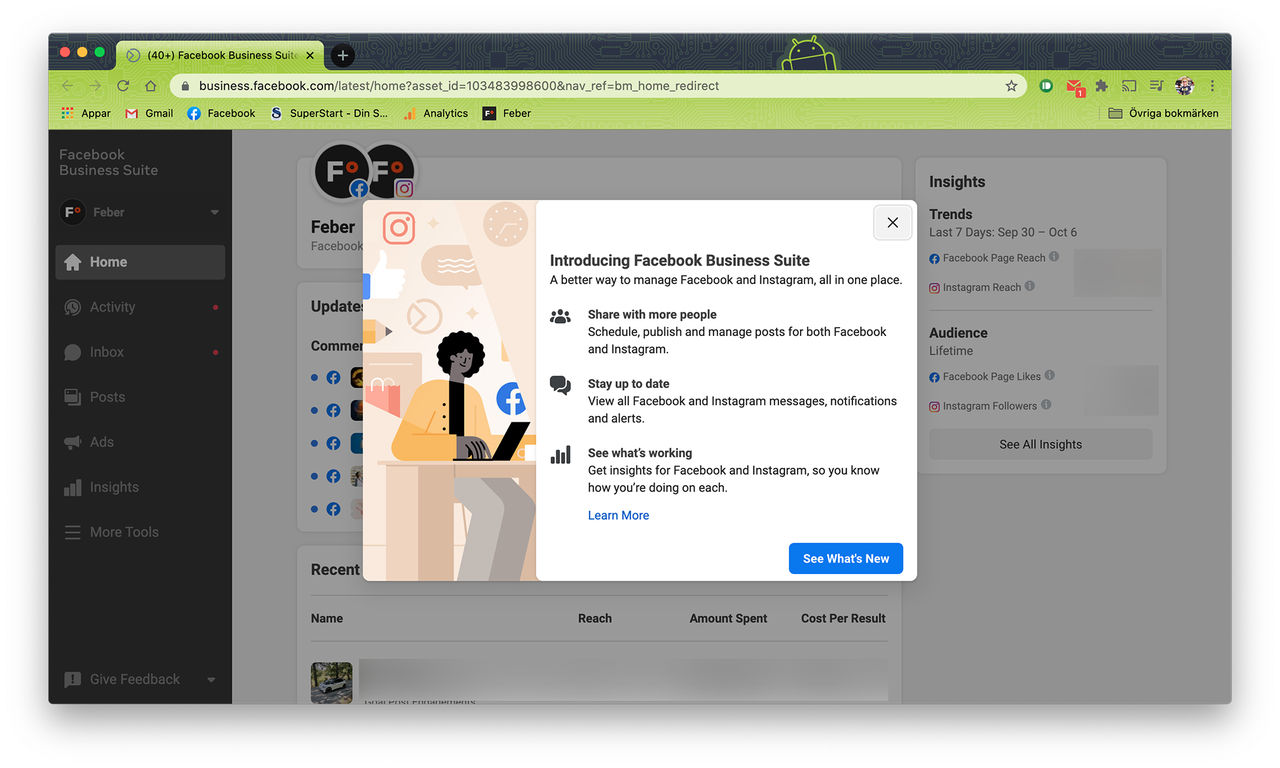Open the Learn More link
The image size is (1280, 768).
click(x=618, y=516)
